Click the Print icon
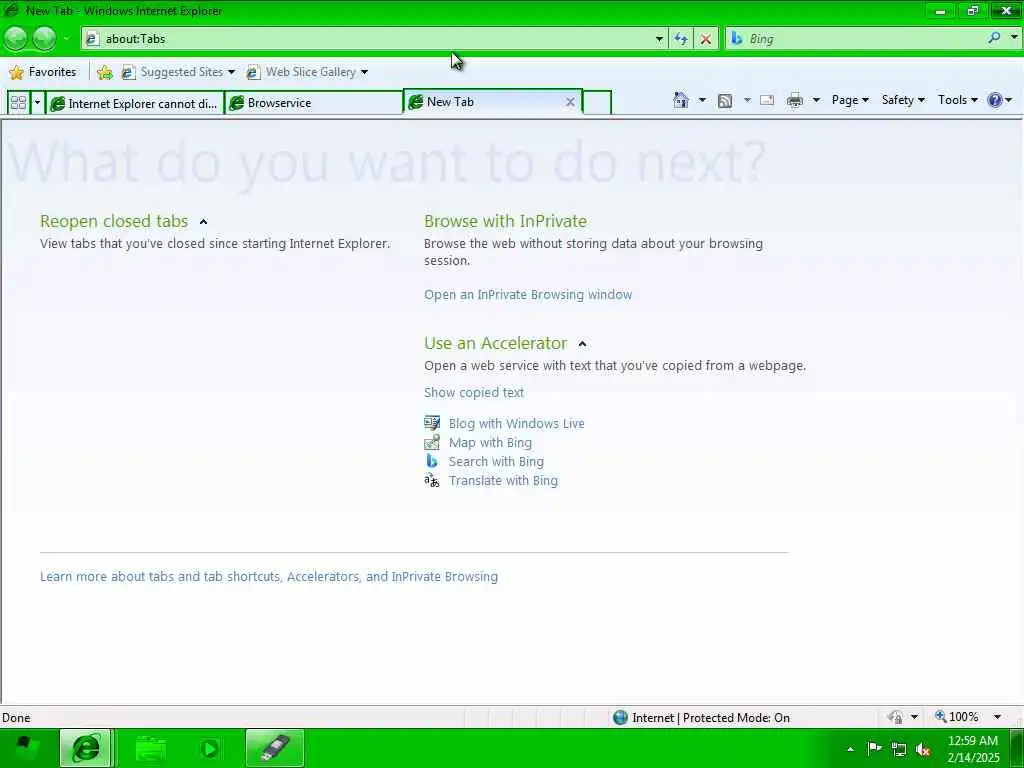The width and height of the screenshot is (1024, 768). click(795, 100)
